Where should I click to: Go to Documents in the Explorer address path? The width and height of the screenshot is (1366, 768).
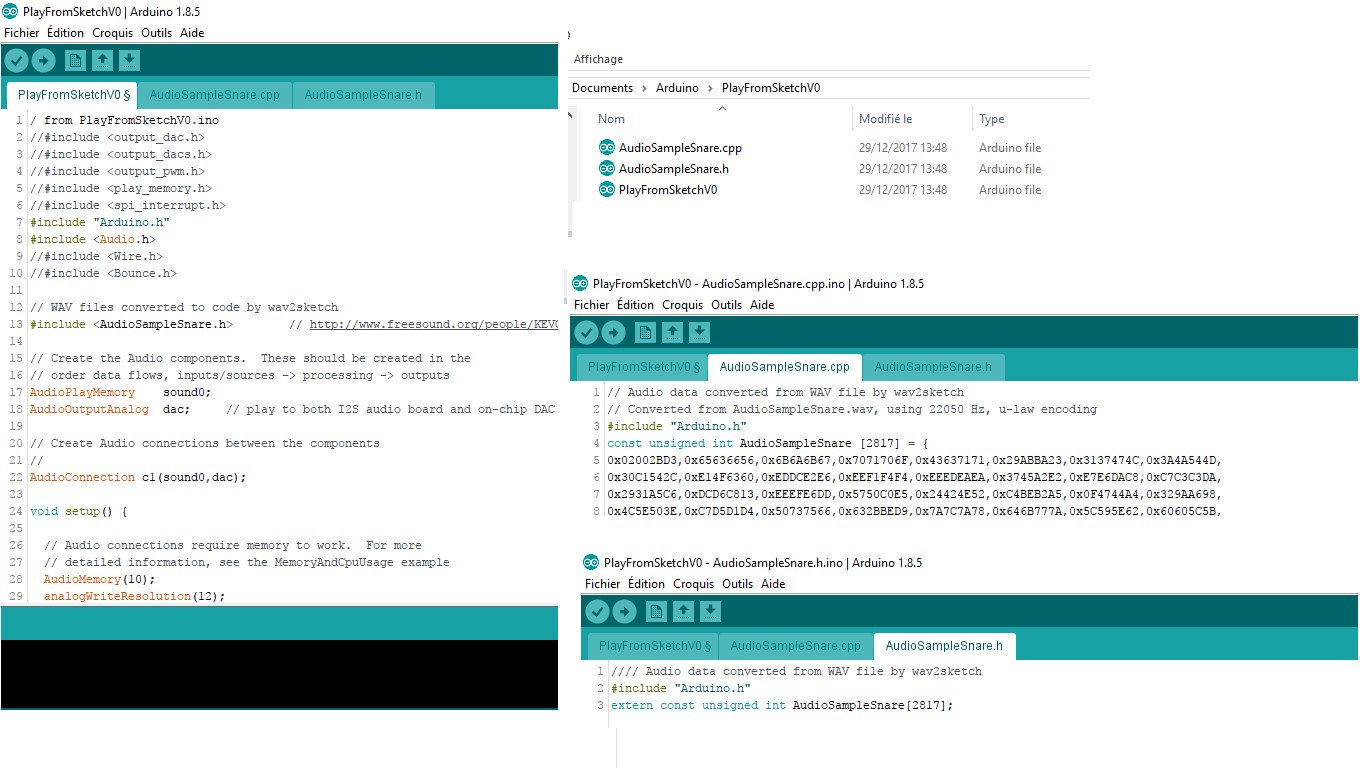pyautogui.click(x=602, y=88)
